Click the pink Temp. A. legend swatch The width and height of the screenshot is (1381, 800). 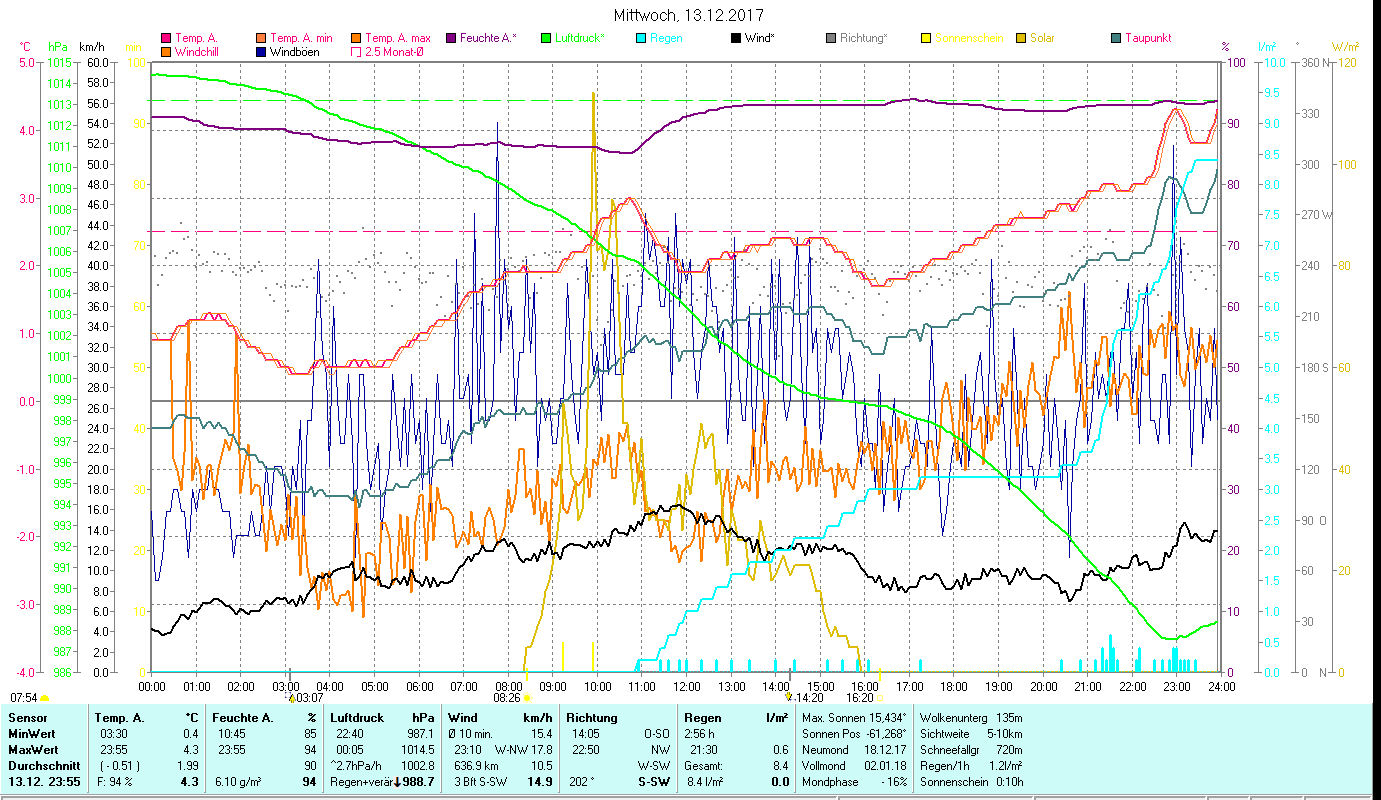pos(166,38)
